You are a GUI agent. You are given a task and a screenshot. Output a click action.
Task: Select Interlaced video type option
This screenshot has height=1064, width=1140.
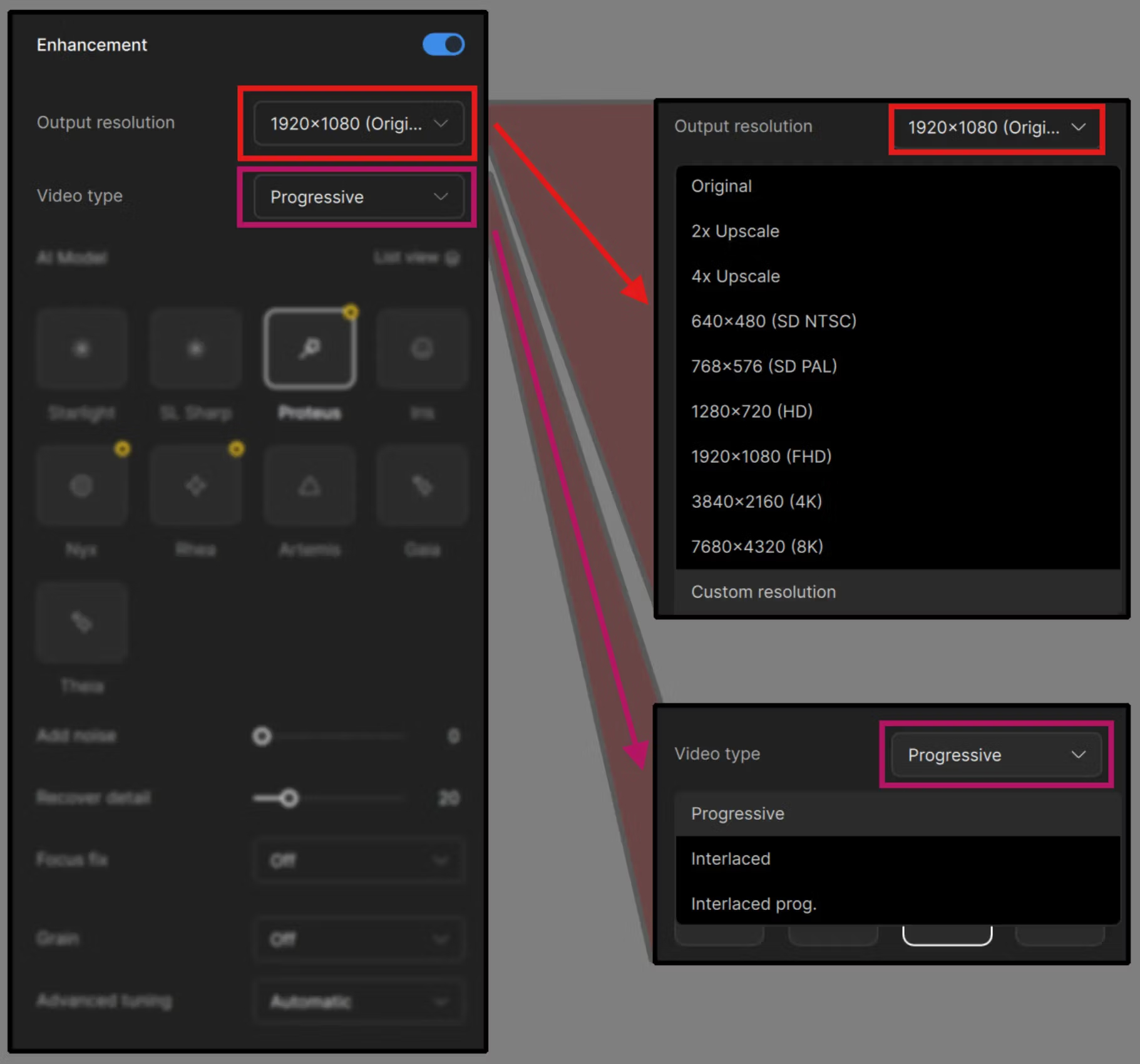(731, 859)
